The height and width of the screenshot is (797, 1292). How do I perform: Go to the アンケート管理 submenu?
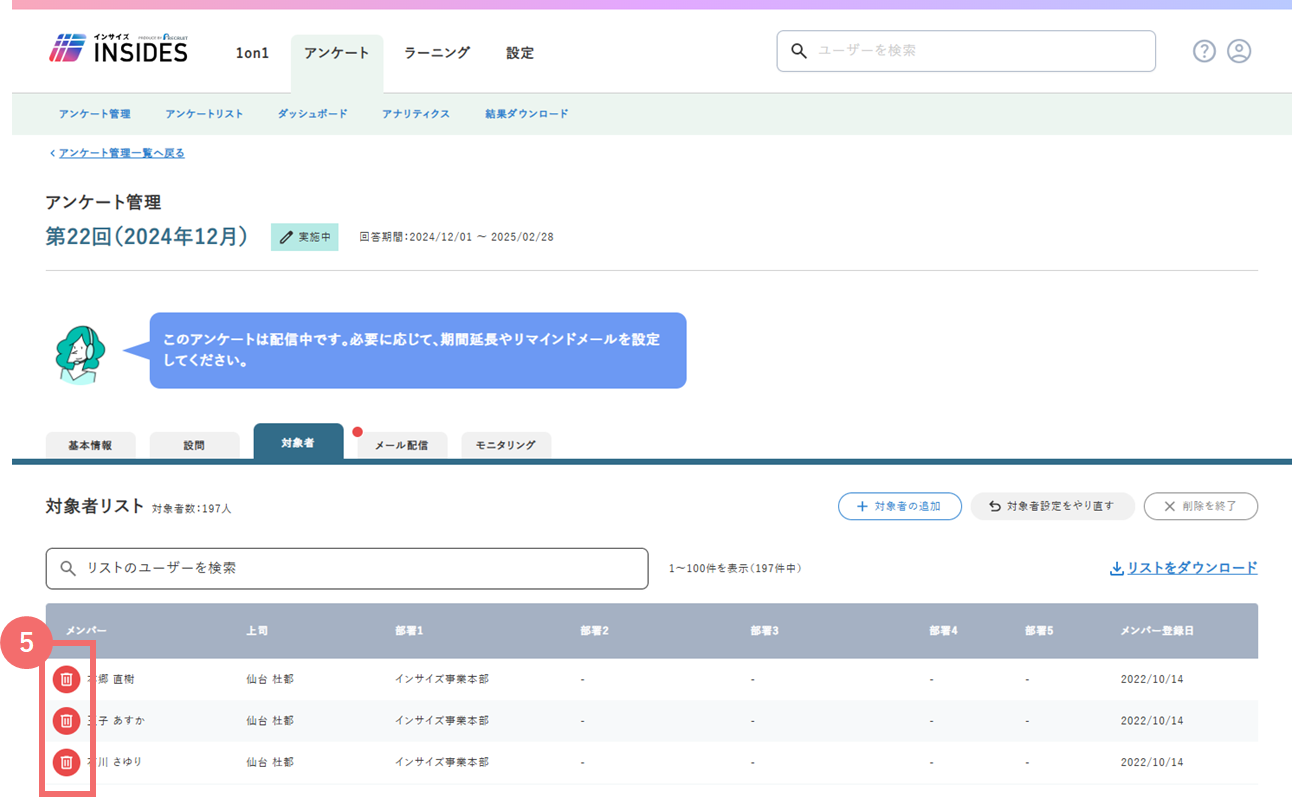95,114
